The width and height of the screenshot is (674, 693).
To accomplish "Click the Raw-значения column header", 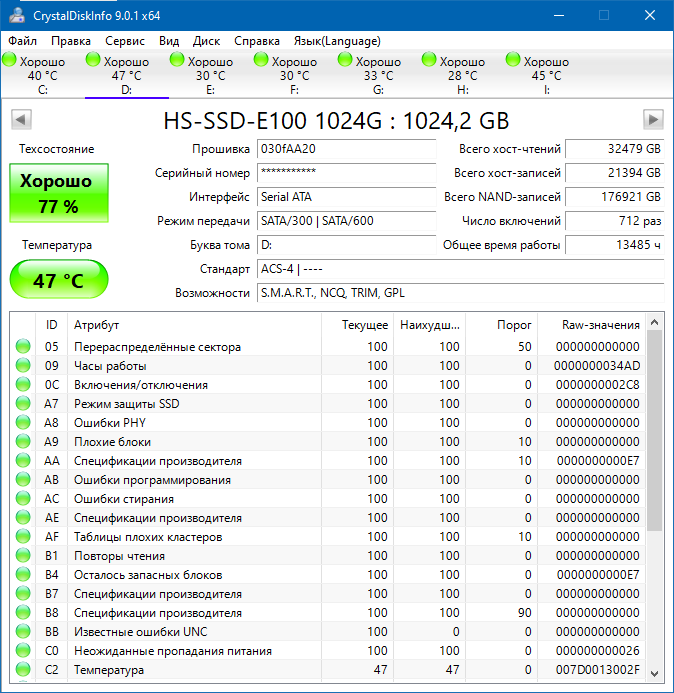I will [591, 325].
